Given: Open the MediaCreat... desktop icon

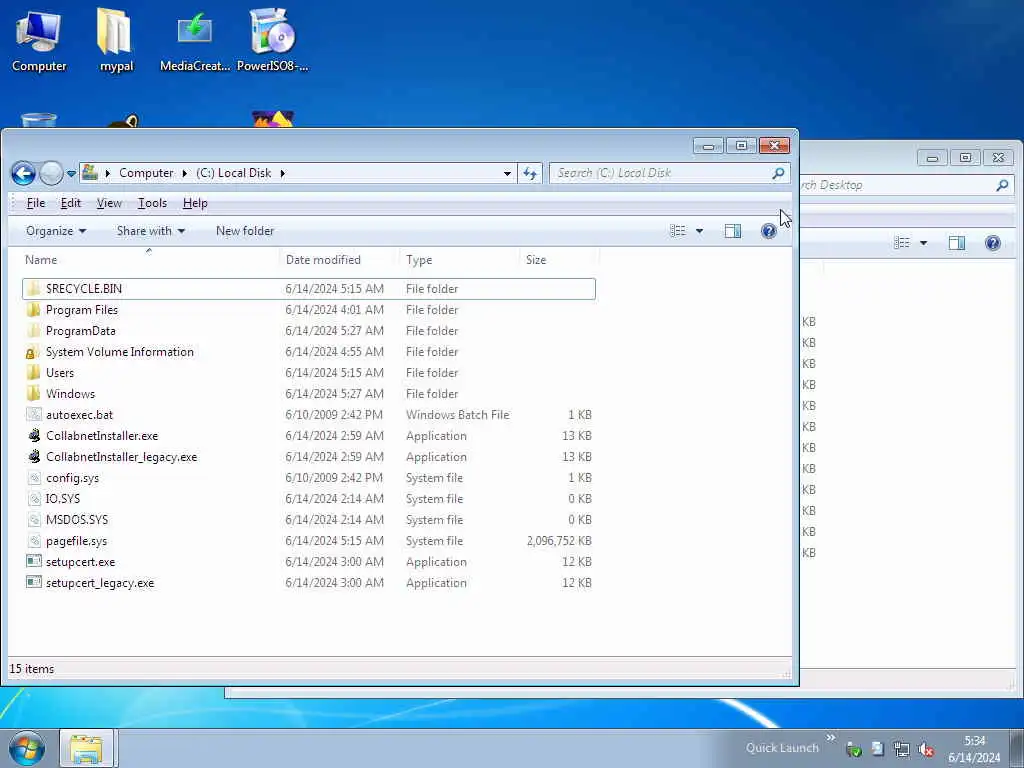Looking at the screenshot, I should pos(195,39).
